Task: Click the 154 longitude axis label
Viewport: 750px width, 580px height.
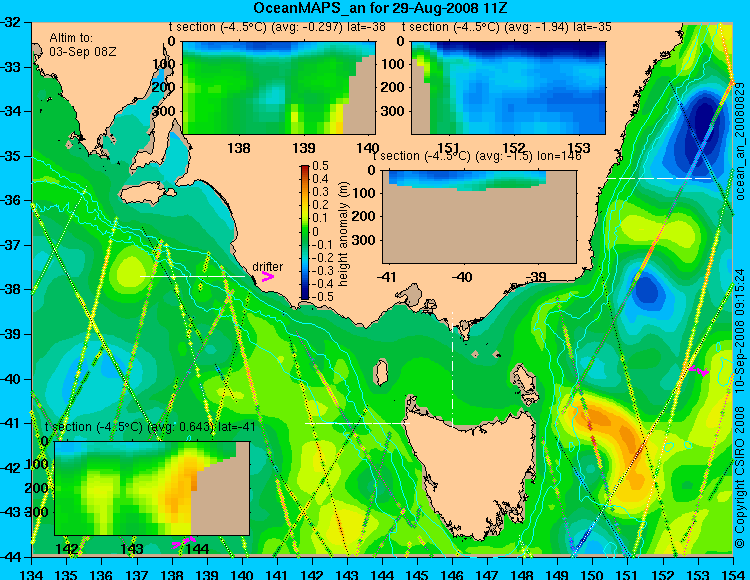Action: coord(733,574)
